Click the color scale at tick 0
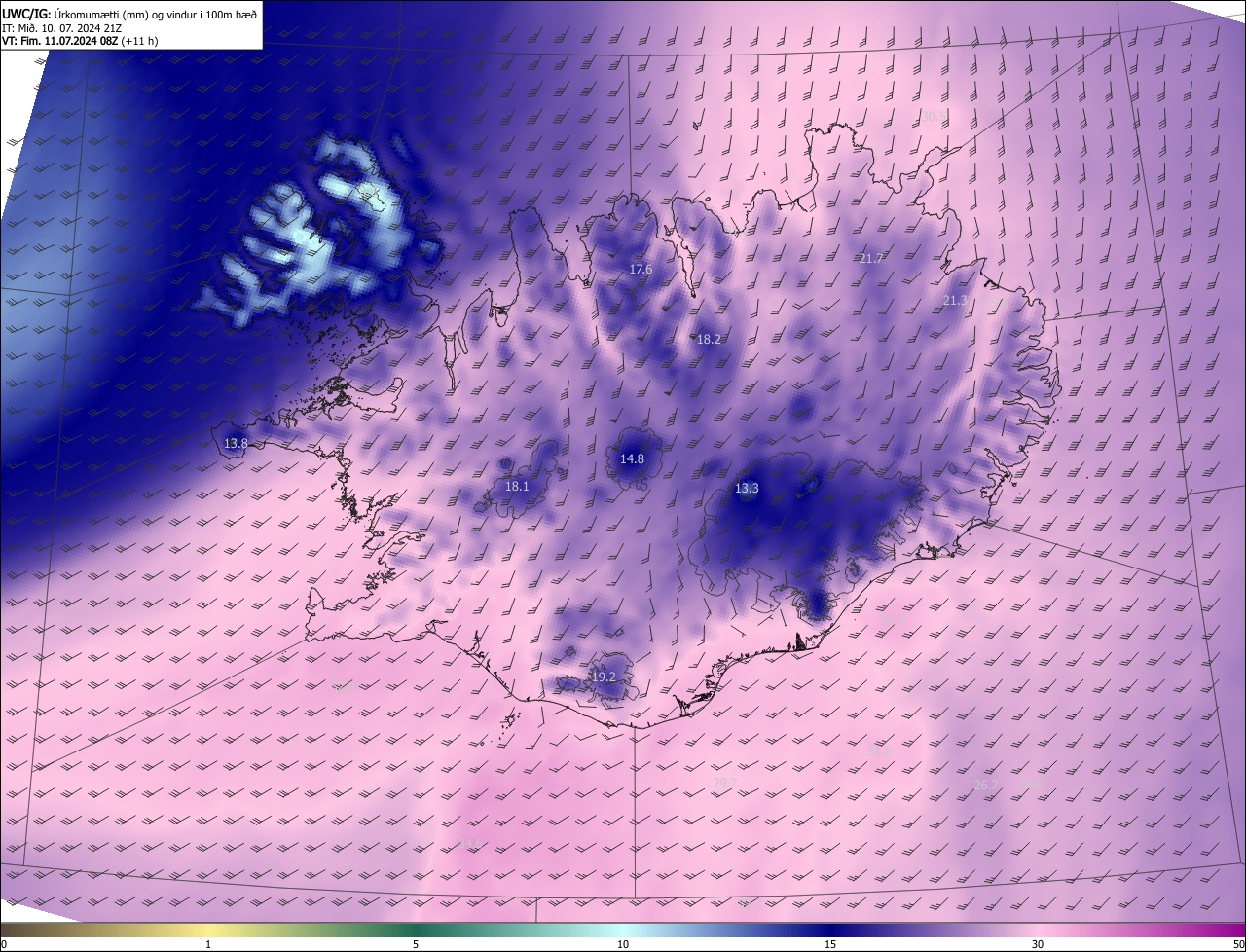The image size is (1246, 952). click(x=4, y=944)
